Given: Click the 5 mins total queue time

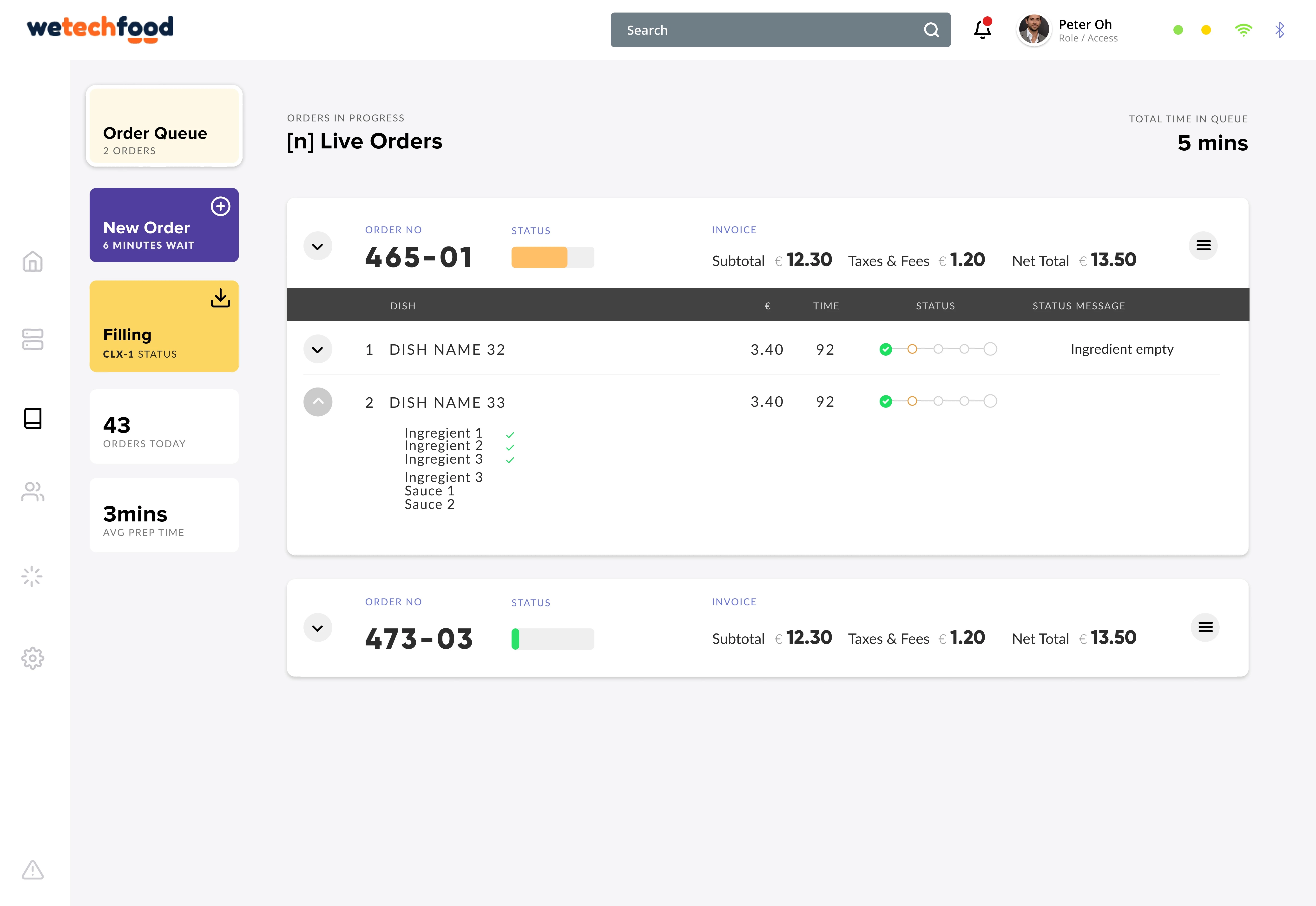Looking at the screenshot, I should click(x=1213, y=143).
